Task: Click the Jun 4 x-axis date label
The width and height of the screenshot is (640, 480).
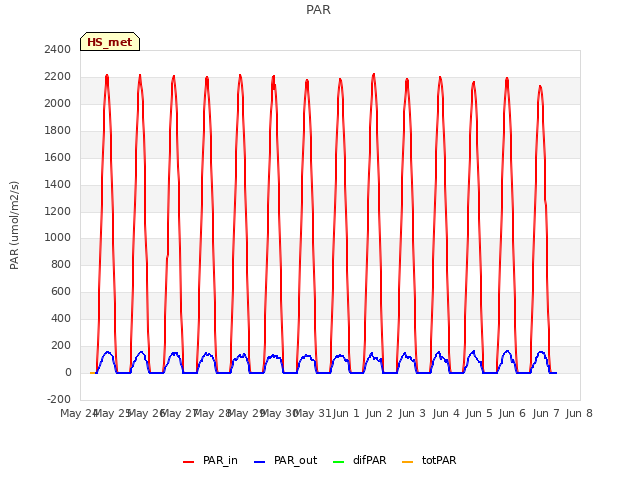Action: coord(446,413)
